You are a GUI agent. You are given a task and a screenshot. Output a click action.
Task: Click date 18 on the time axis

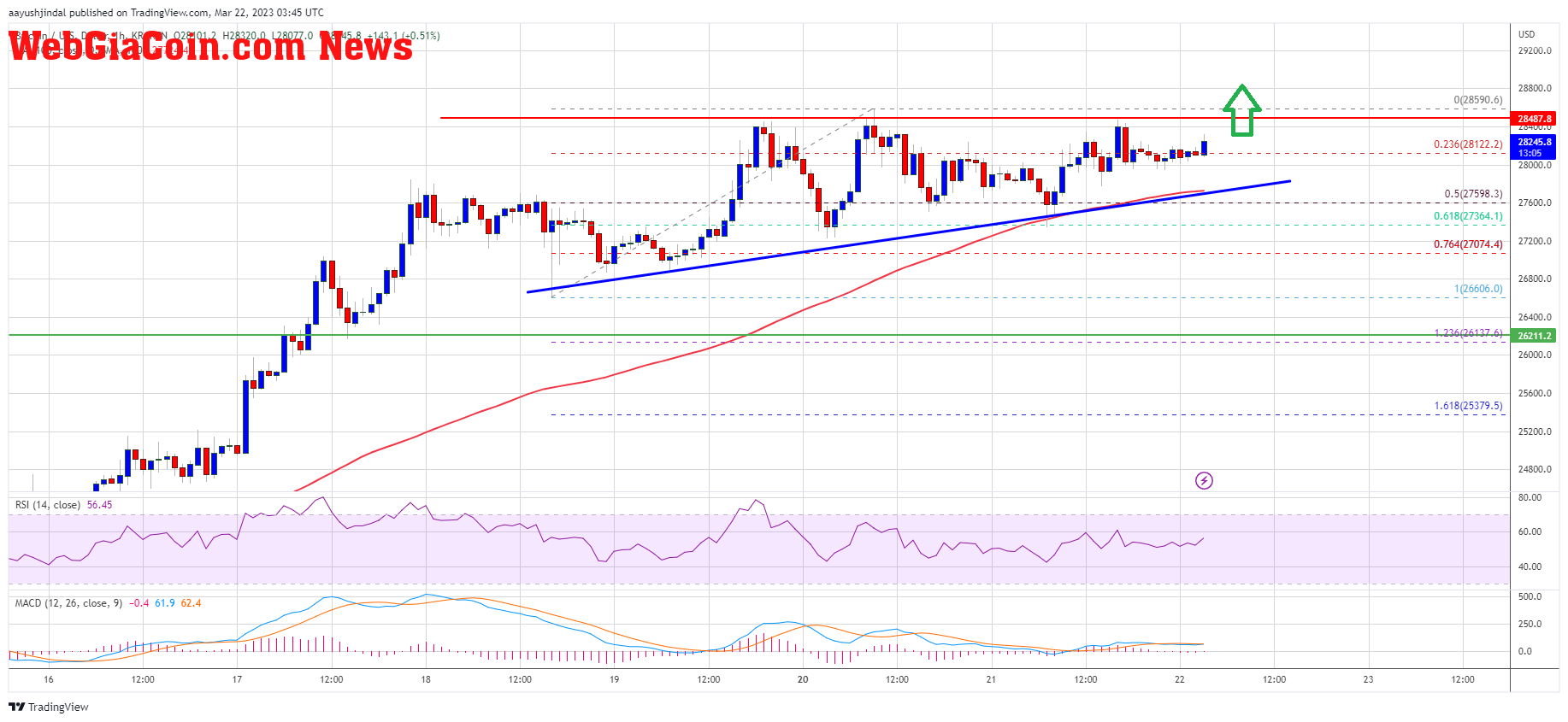coord(426,680)
